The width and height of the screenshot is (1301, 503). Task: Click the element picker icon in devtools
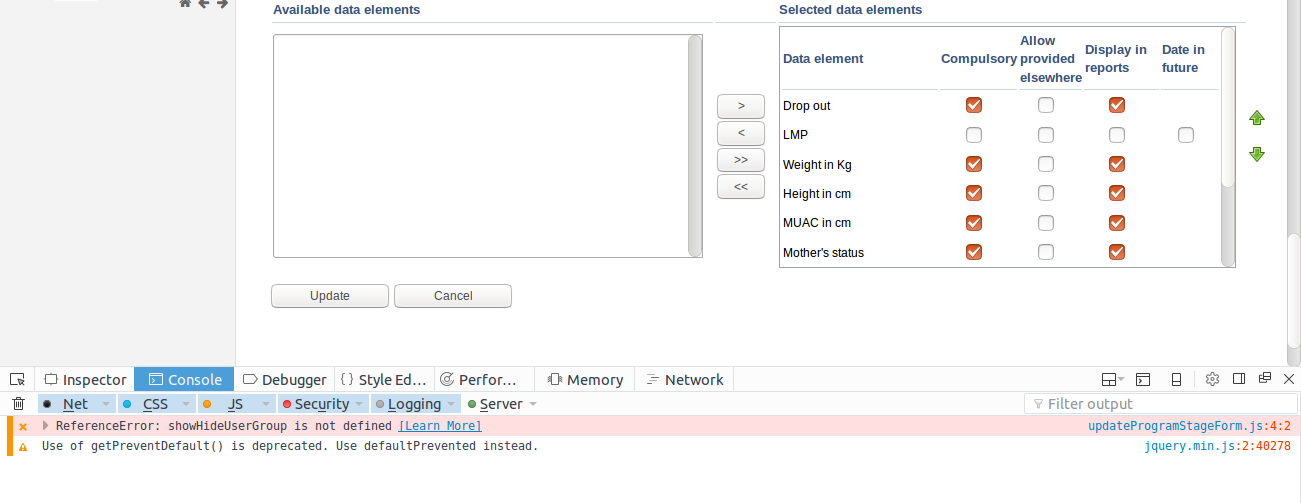pyautogui.click(x=17, y=379)
